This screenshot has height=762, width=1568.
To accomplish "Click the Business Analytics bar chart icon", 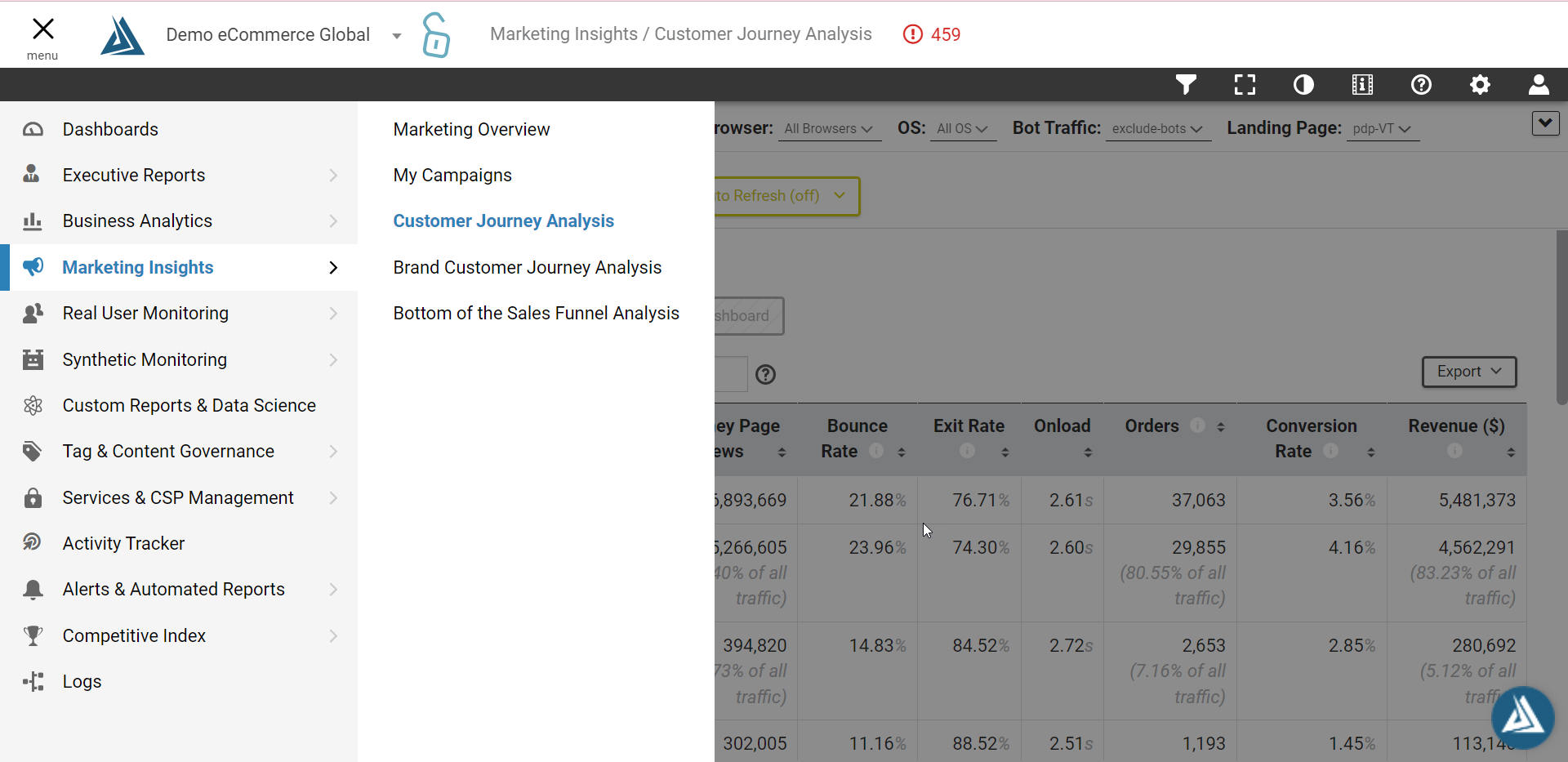I will [32, 221].
